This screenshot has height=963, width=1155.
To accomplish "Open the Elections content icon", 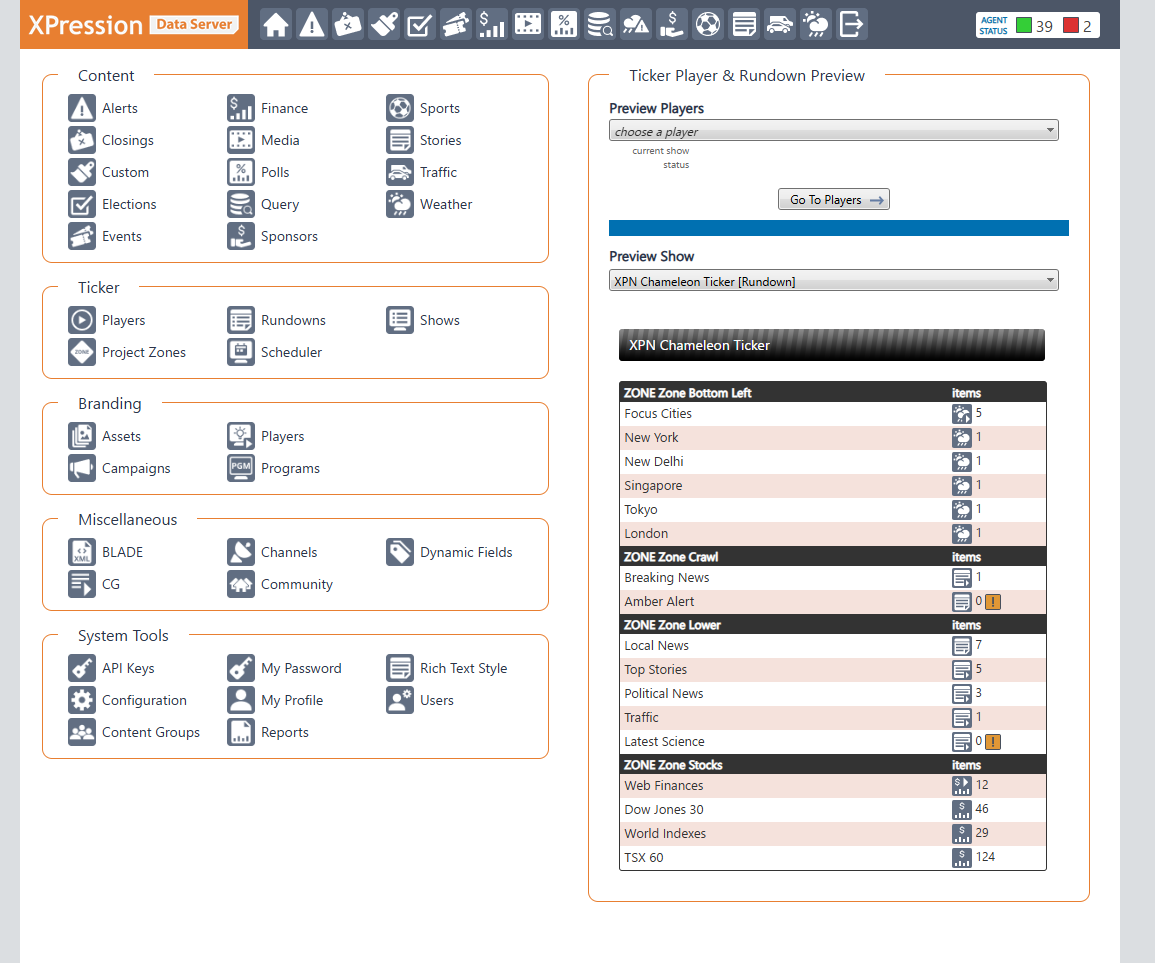I will [x=82, y=204].
